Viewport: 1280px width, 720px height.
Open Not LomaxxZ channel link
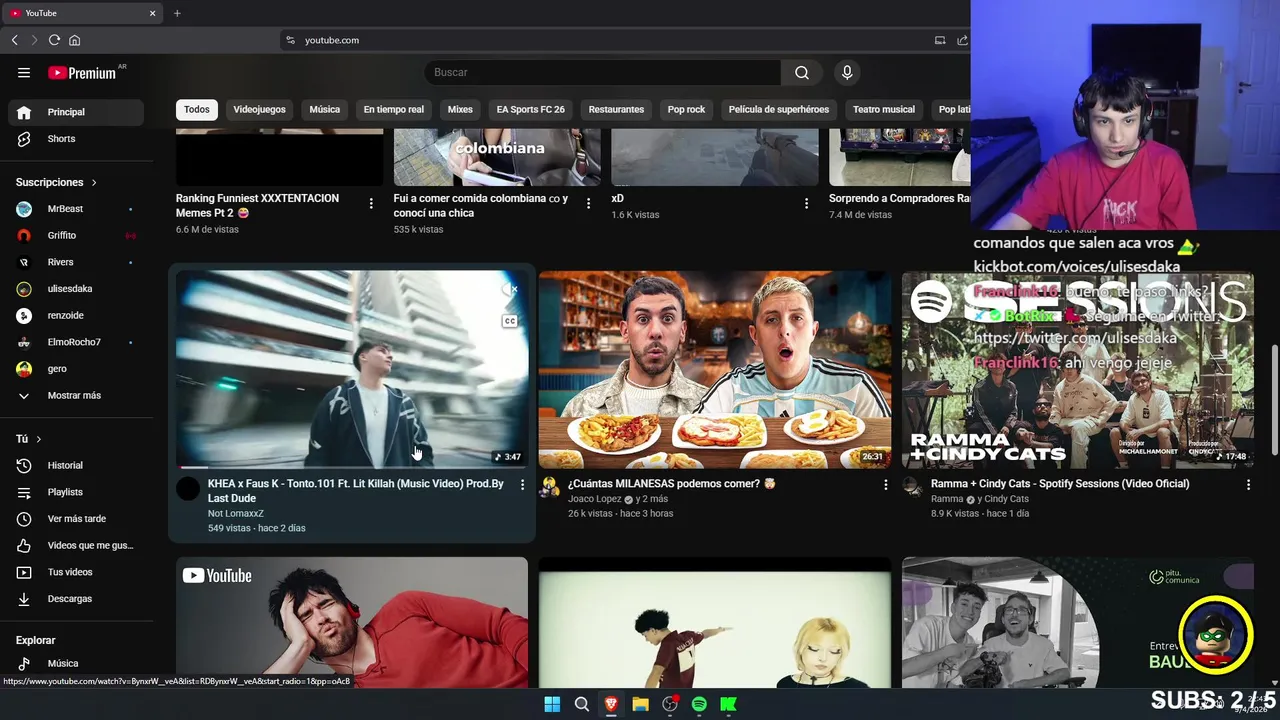point(236,513)
